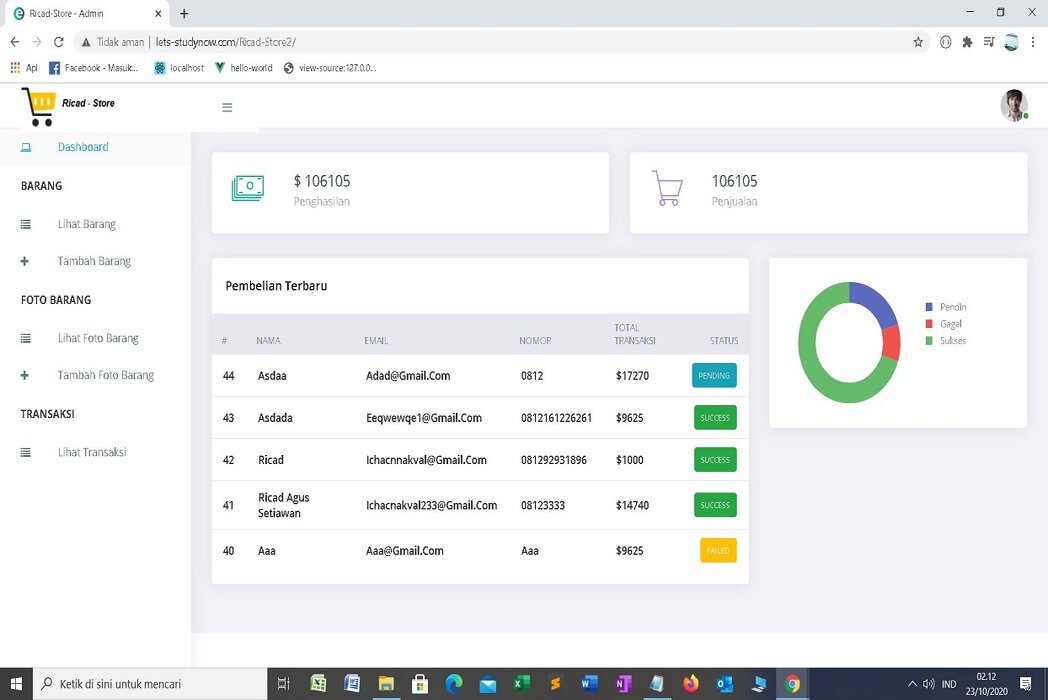Open the Windows notification center icon
This screenshot has width=1048, height=700.
tap(1026, 683)
